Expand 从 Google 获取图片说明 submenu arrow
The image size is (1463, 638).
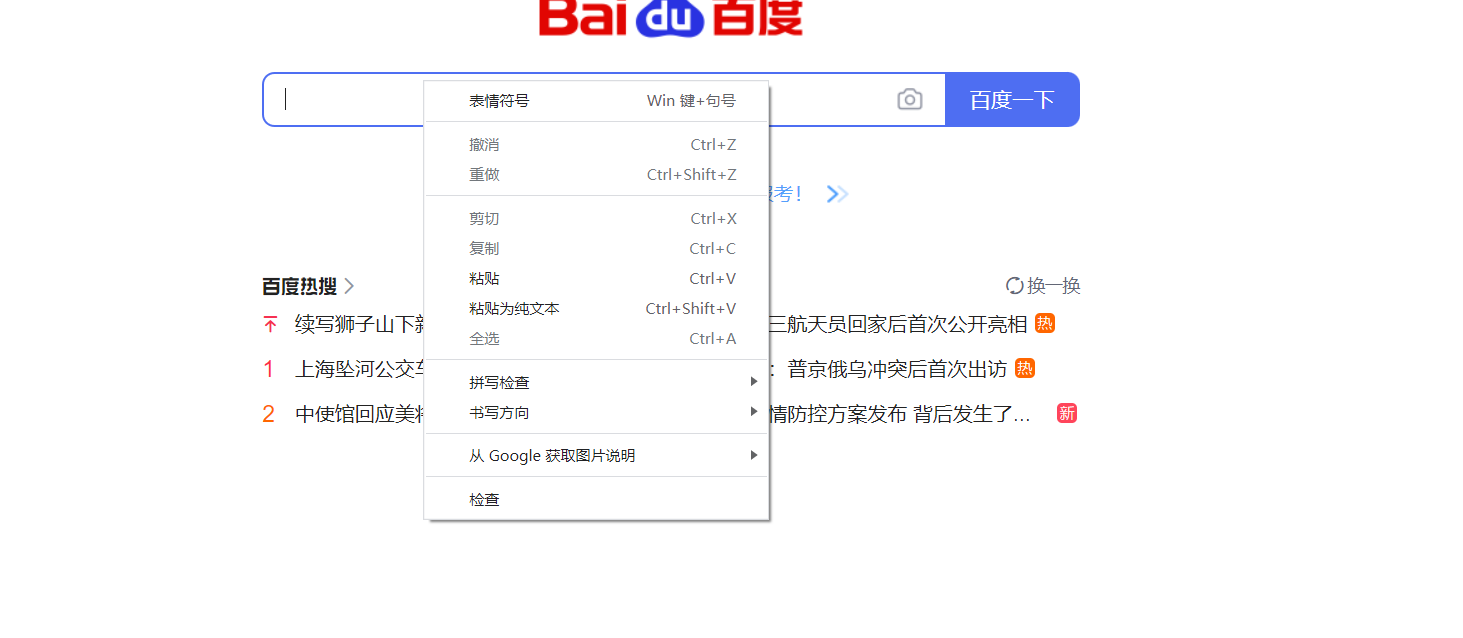point(754,455)
